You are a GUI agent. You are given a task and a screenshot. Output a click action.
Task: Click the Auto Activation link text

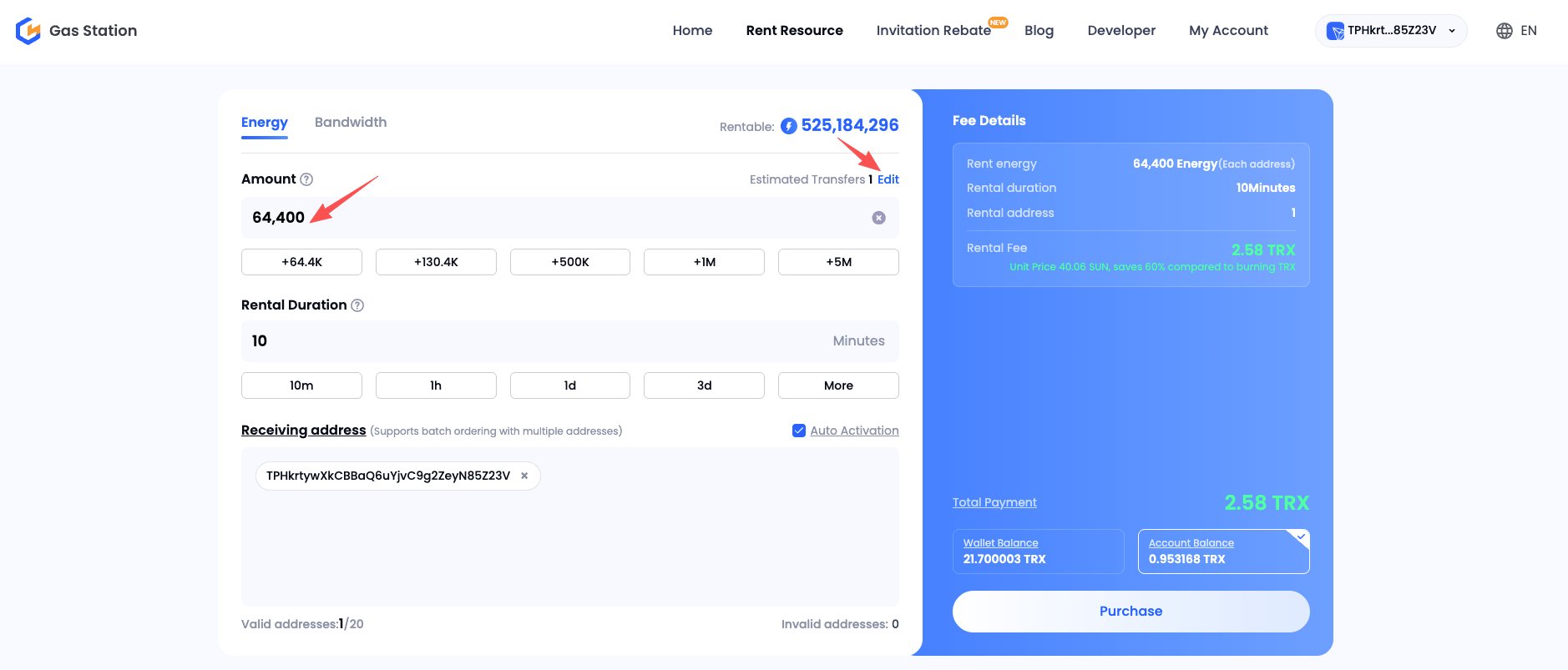pyautogui.click(x=854, y=431)
